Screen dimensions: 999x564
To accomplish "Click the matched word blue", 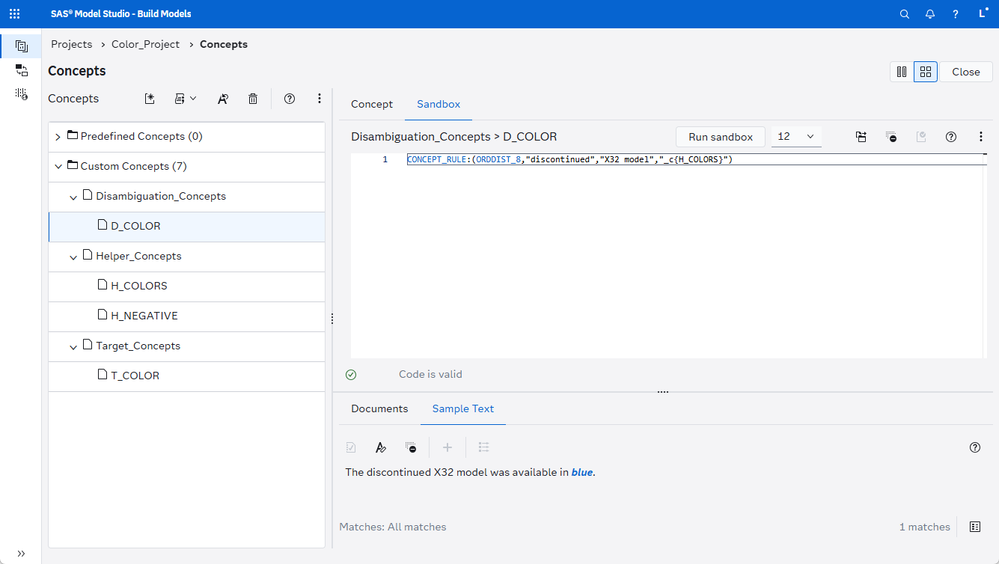I will [x=582, y=472].
